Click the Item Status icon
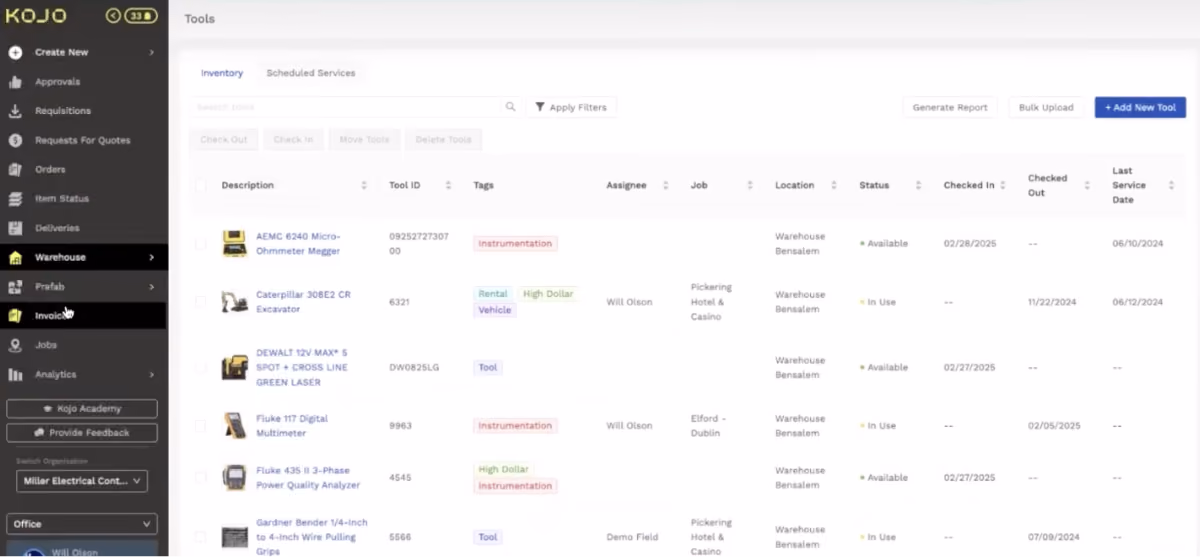Image resolution: width=1200 pixels, height=557 pixels. pyautogui.click(x=15, y=199)
